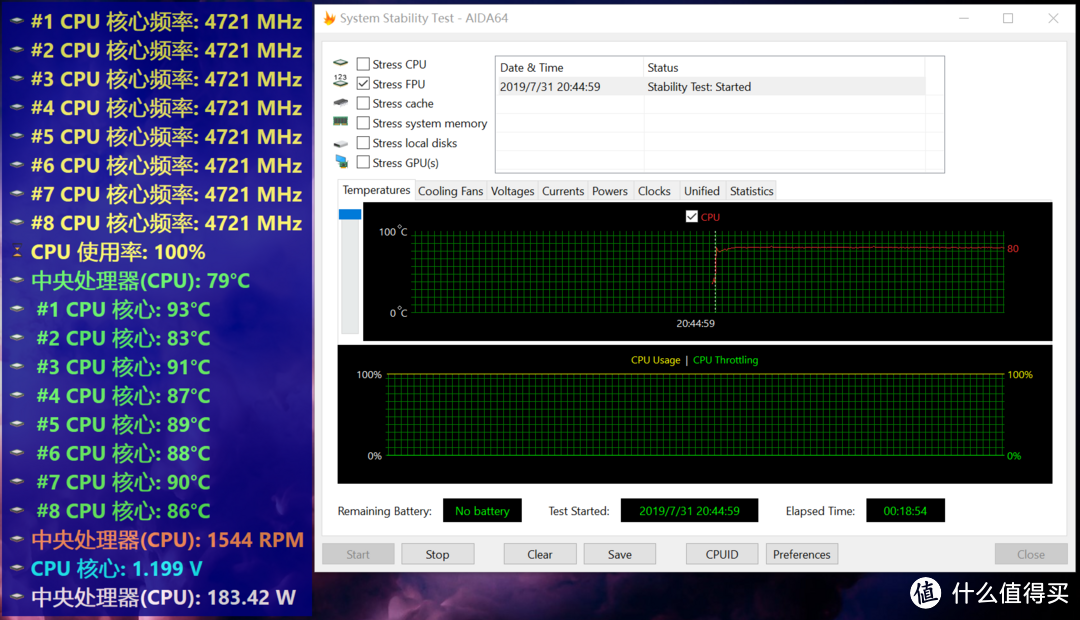1080x620 pixels.
Task: Click the Stop button
Action: [437, 554]
